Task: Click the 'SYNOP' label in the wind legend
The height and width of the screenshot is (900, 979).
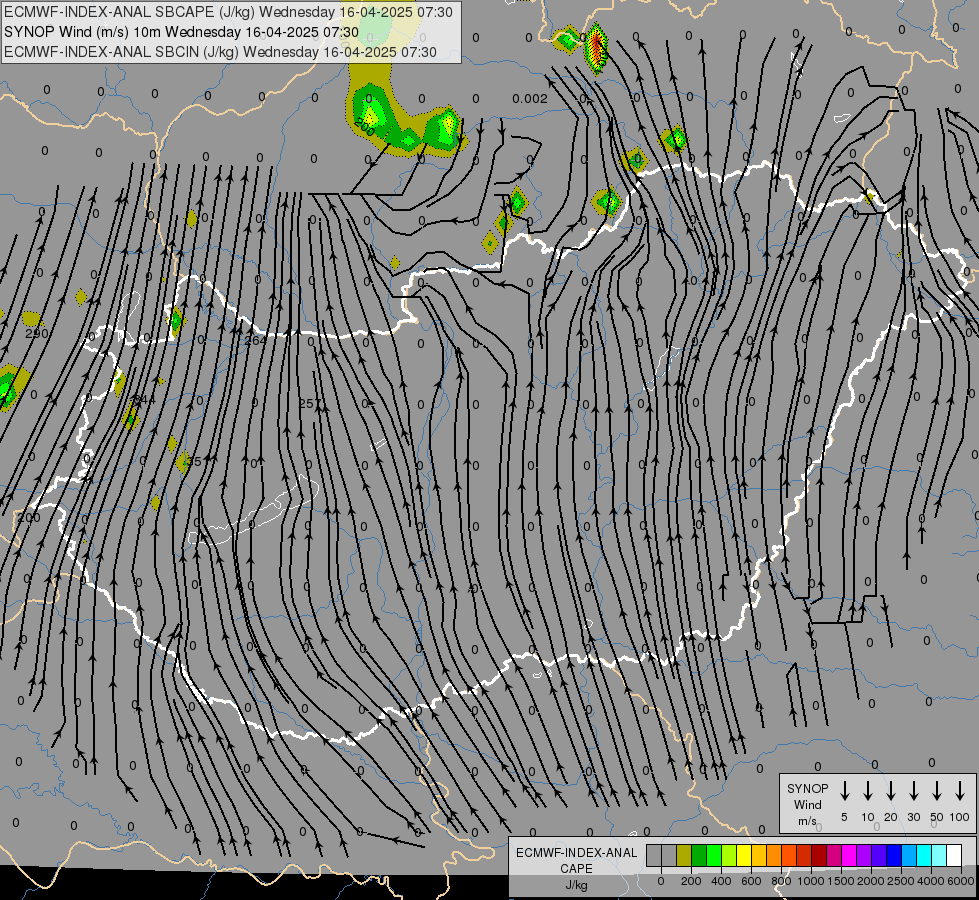Action: (x=807, y=789)
